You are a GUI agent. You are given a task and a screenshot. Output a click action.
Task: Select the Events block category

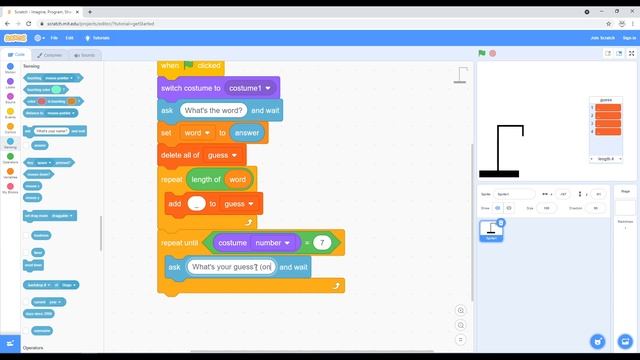pyautogui.click(x=10, y=113)
